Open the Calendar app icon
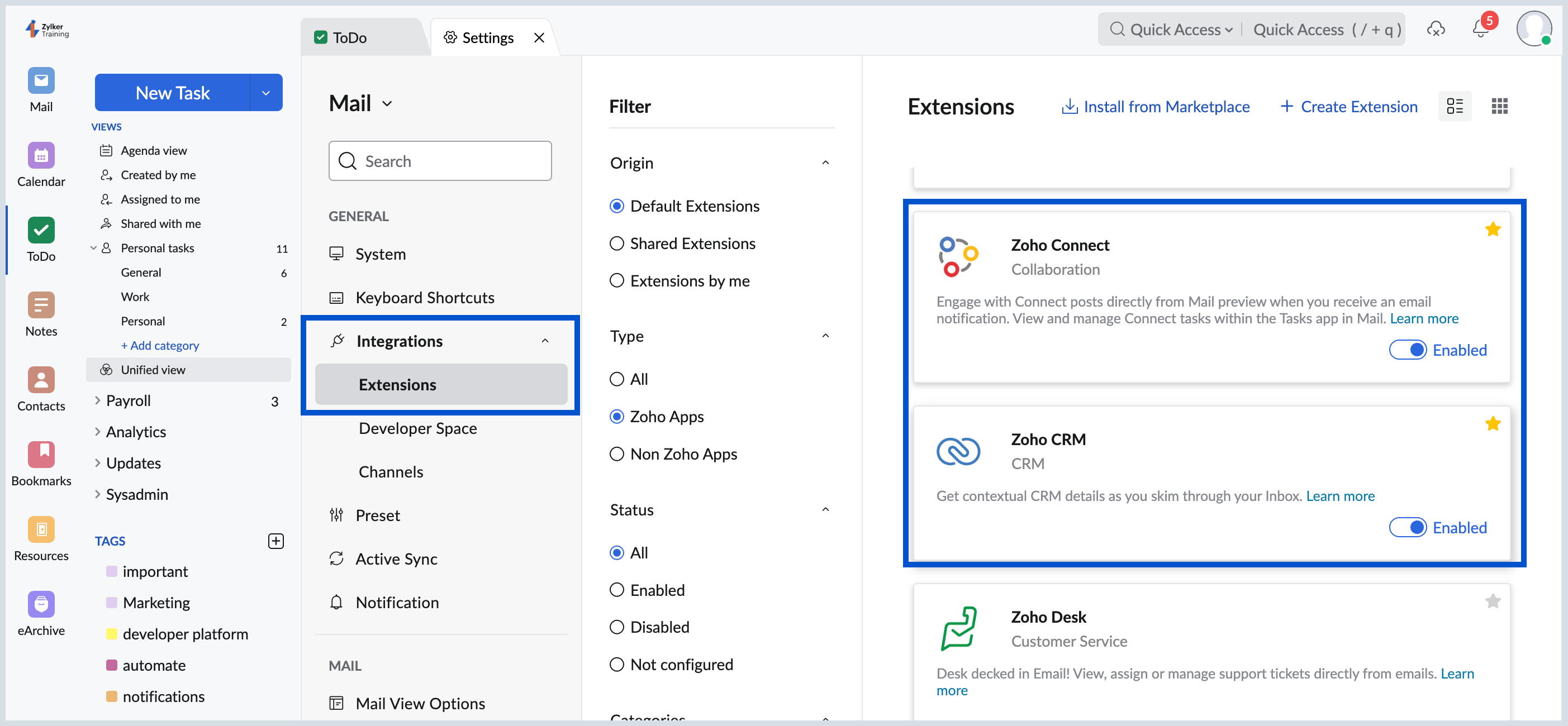Screen dimensions: 1568x726 pyautogui.click(x=41, y=155)
